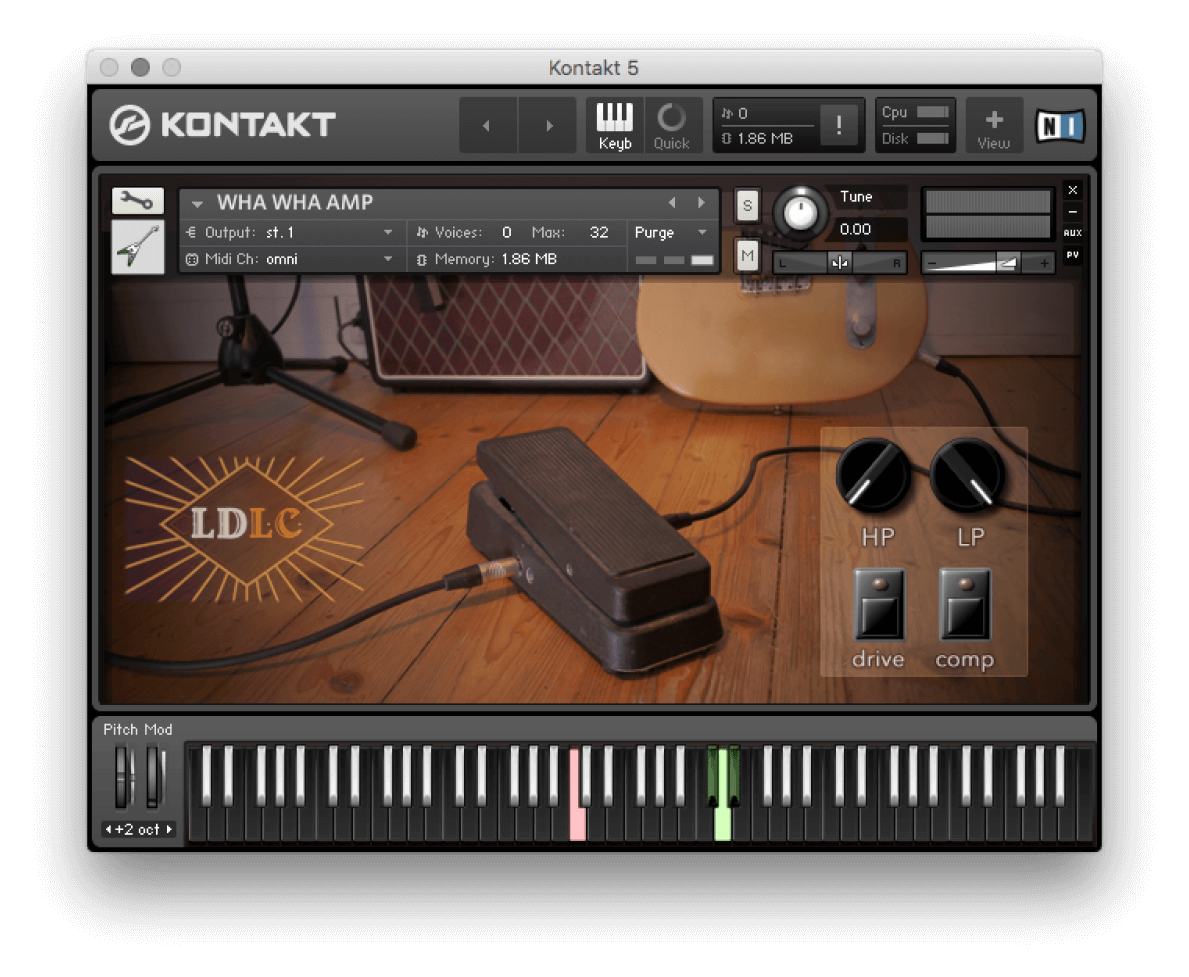
Task: Click the exclamation panic button
Action: [839, 124]
